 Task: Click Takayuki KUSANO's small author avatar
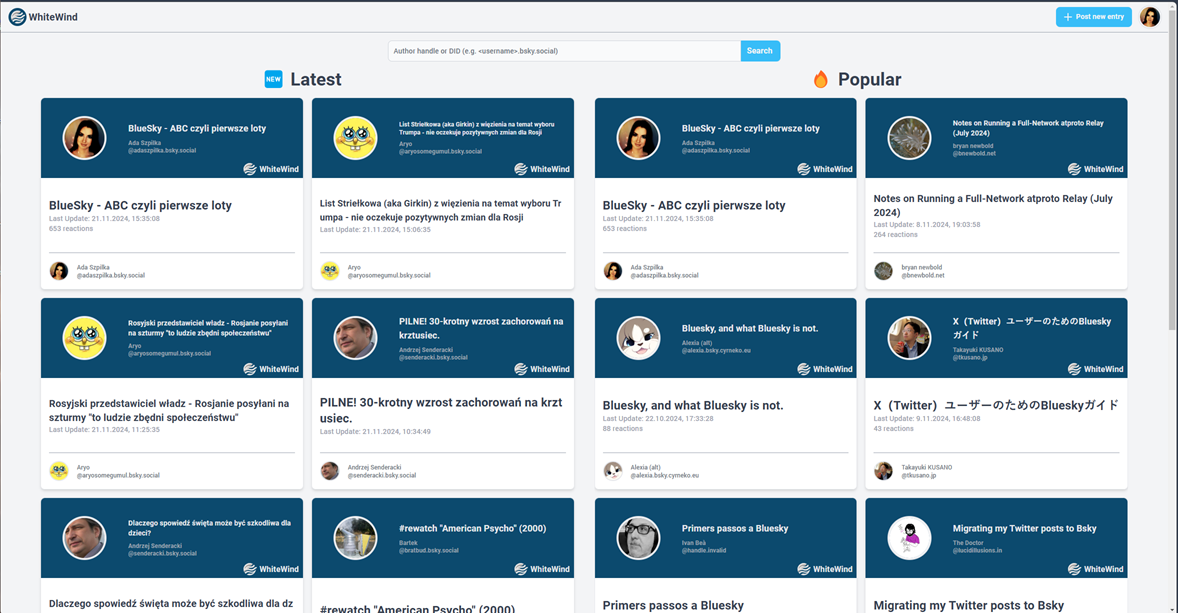tap(883, 471)
